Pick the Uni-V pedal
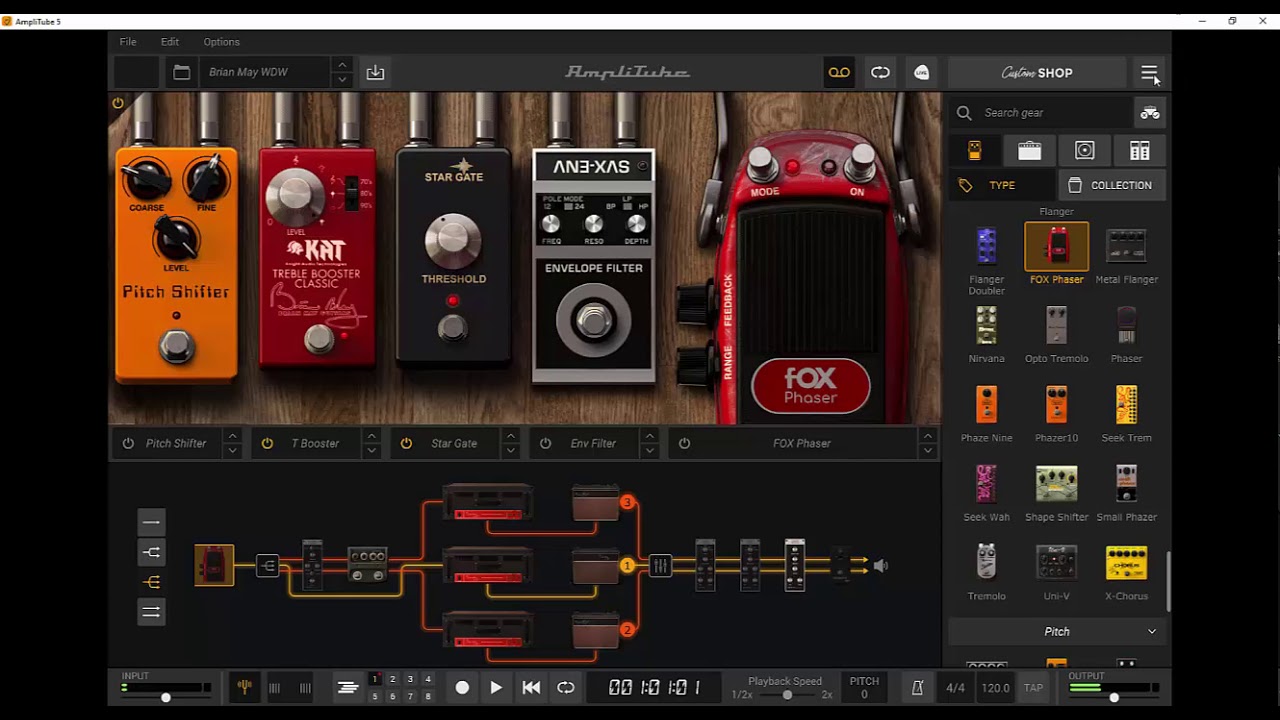1280x720 pixels. coord(1056,572)
